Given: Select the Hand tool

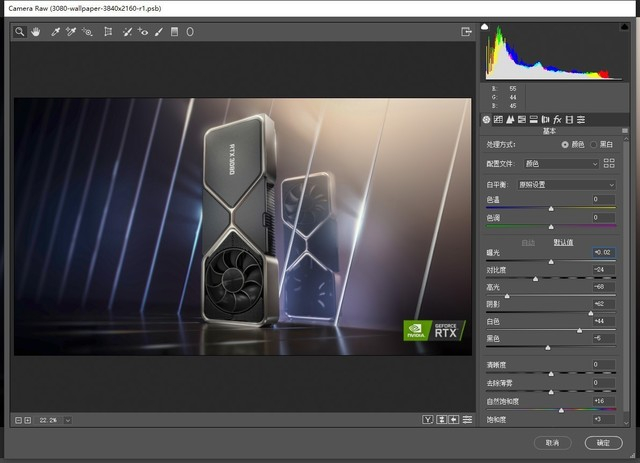Looking at the screenshot, I should pyautogui.click(x=35, y=32).
